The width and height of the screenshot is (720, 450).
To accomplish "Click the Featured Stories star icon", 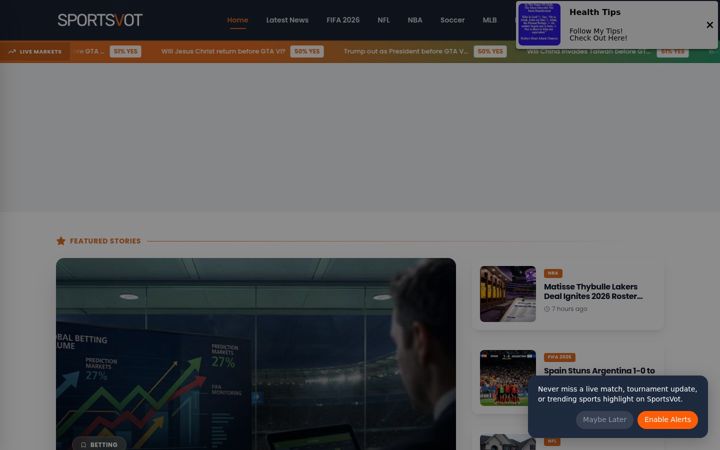I will click(x=61, y=241).
